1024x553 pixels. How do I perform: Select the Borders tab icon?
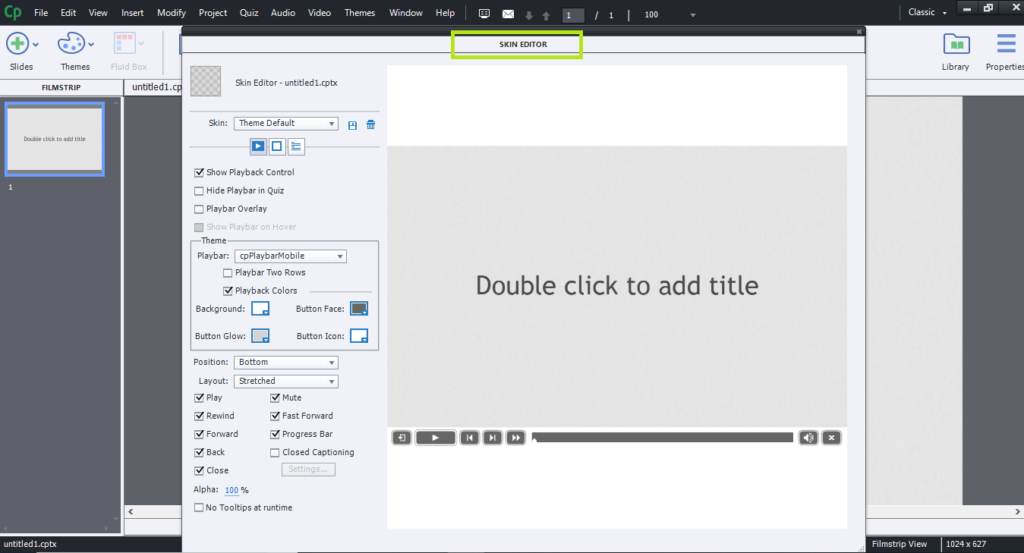pyautogui.click(x=277, y=146)
